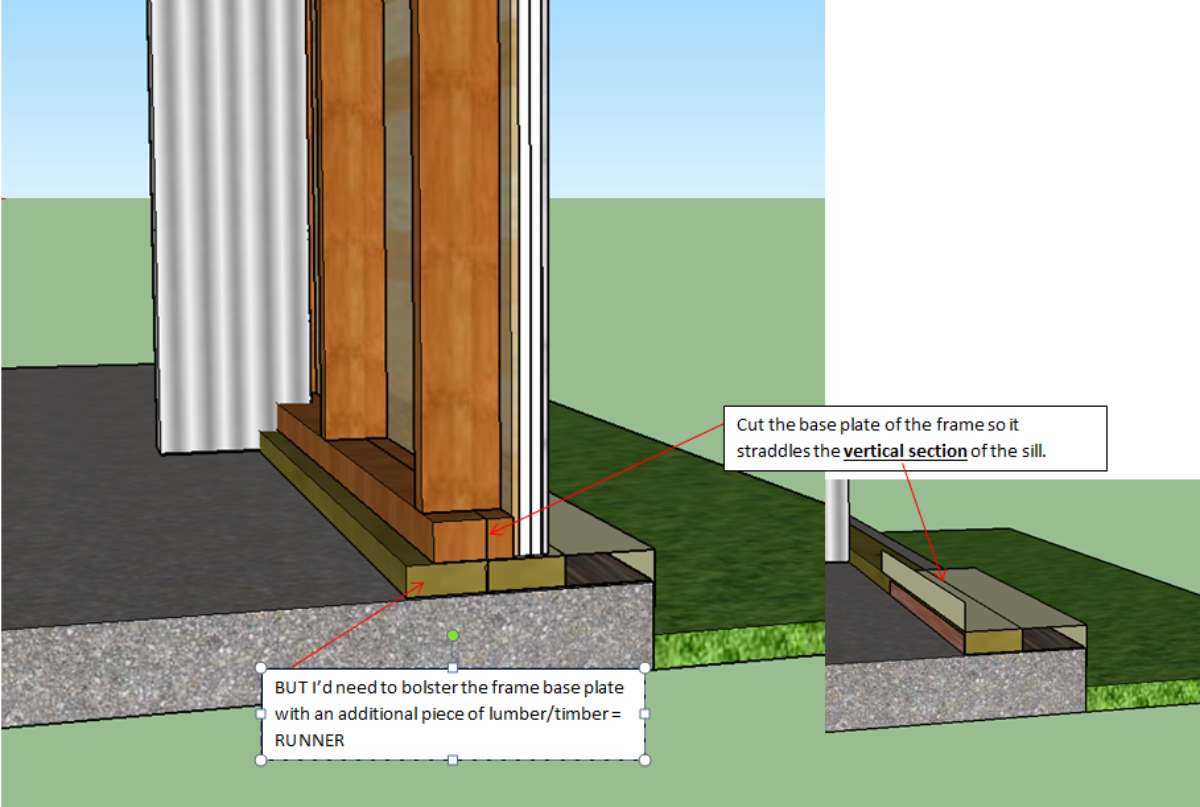Click the green rotation handle above the text box
Viewport: 1200px width, 807px height.
(453, 635)
